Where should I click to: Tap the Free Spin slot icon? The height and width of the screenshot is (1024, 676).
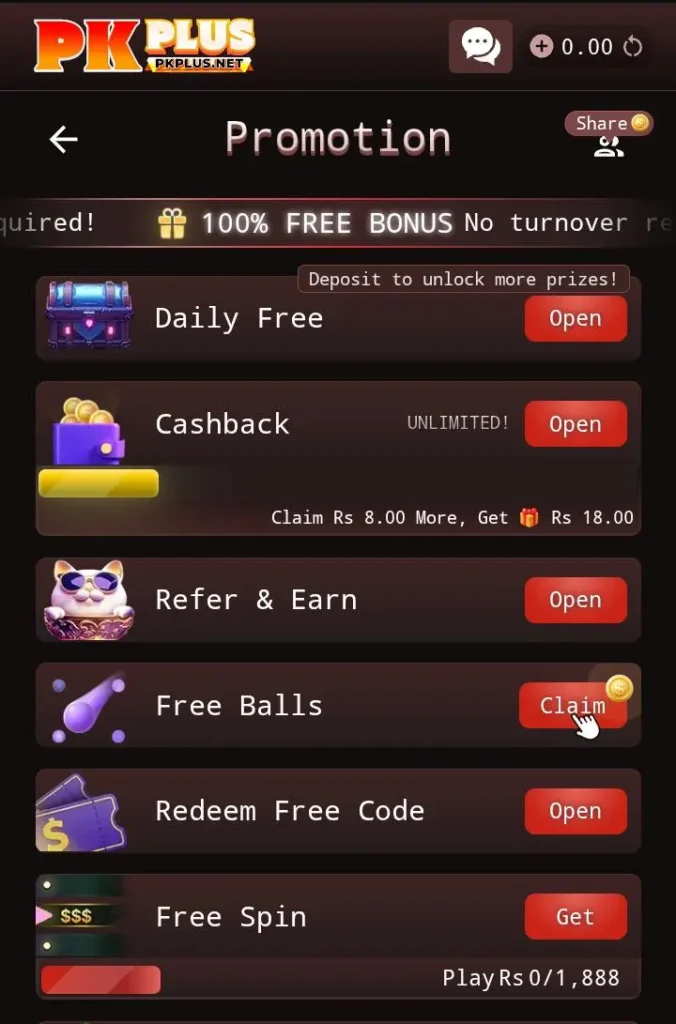pos(78,916)
